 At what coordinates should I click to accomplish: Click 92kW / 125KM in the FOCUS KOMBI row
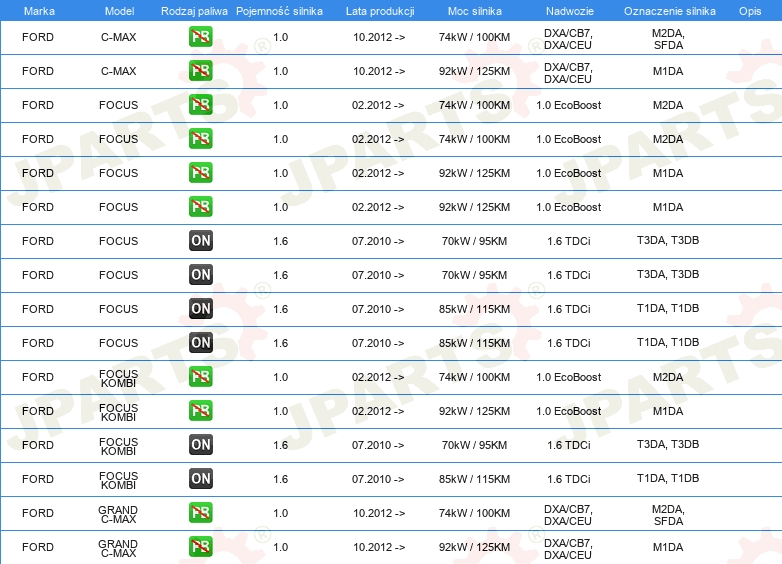[474, 411]
